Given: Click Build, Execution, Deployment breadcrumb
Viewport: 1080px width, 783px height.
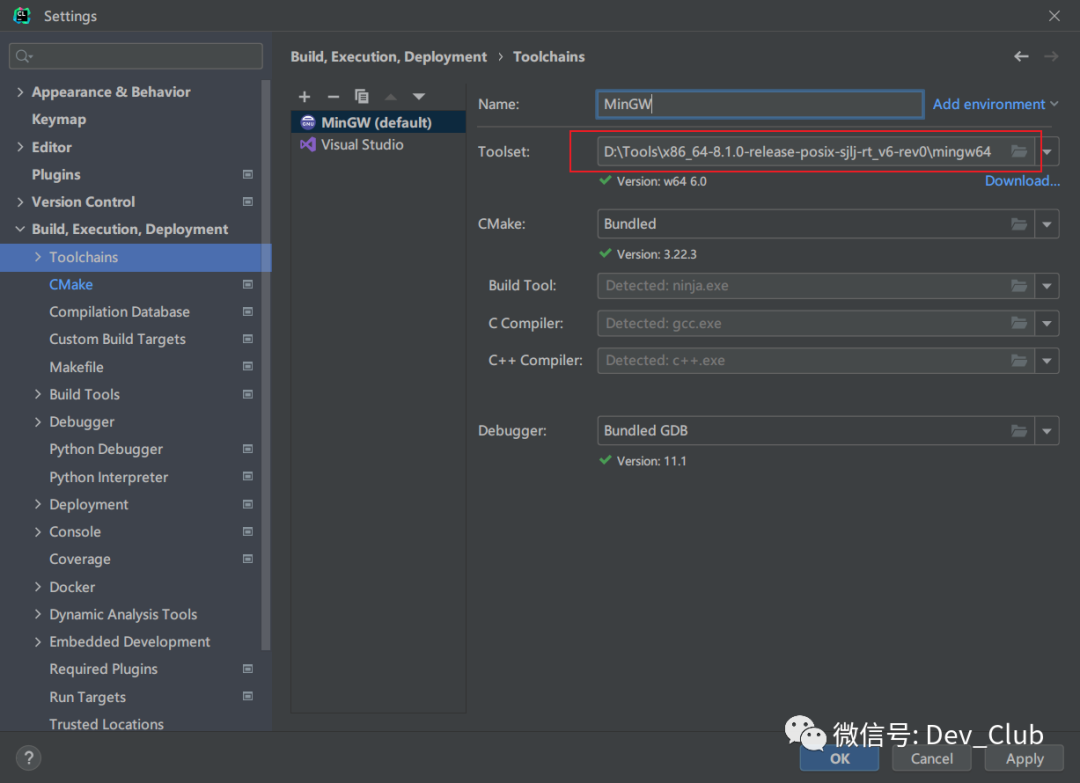Looking at the screenshot, I should [x=388, y=56].
